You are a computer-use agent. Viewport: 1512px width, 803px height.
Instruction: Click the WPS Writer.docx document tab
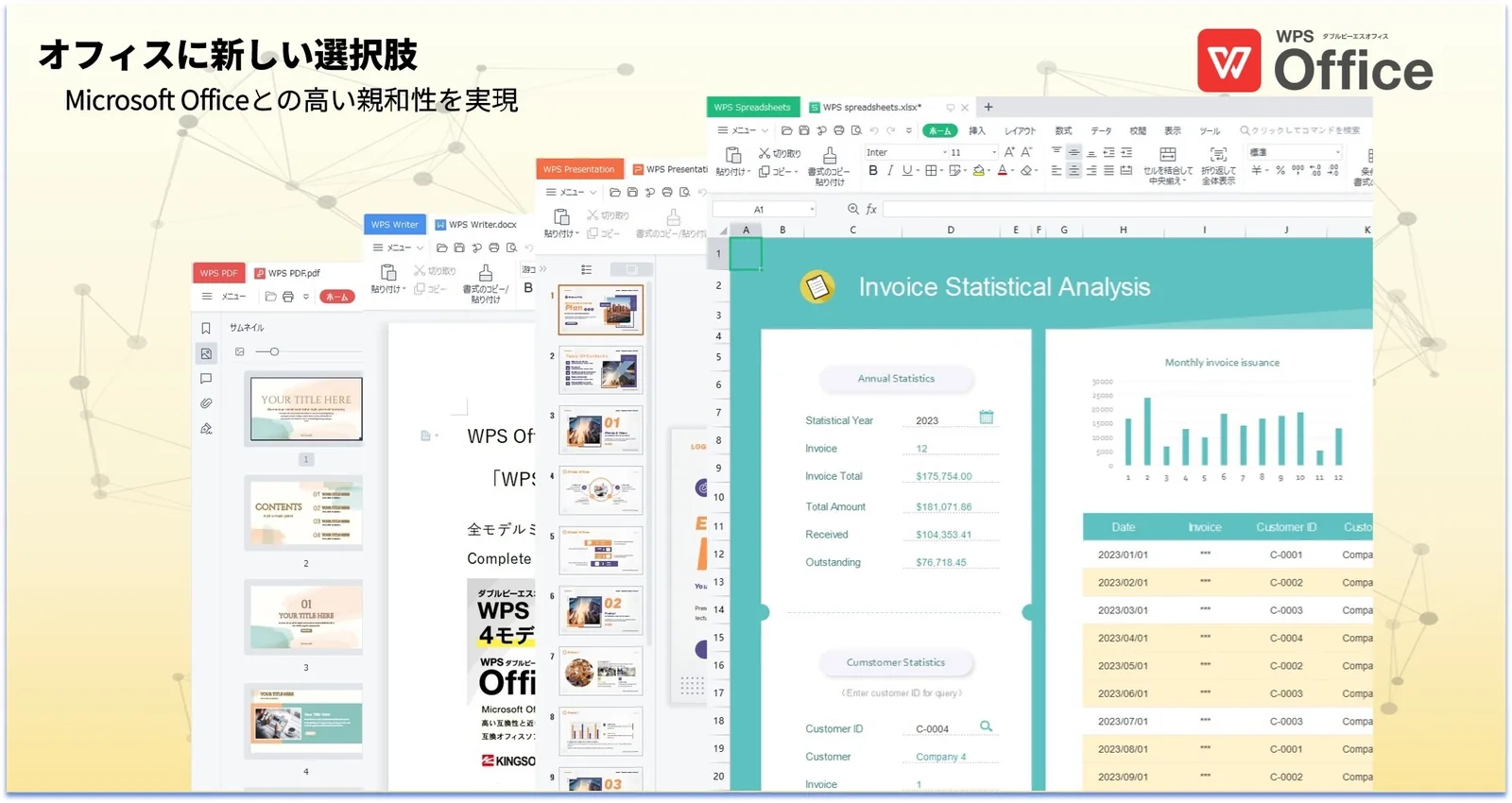pos(475,225)
